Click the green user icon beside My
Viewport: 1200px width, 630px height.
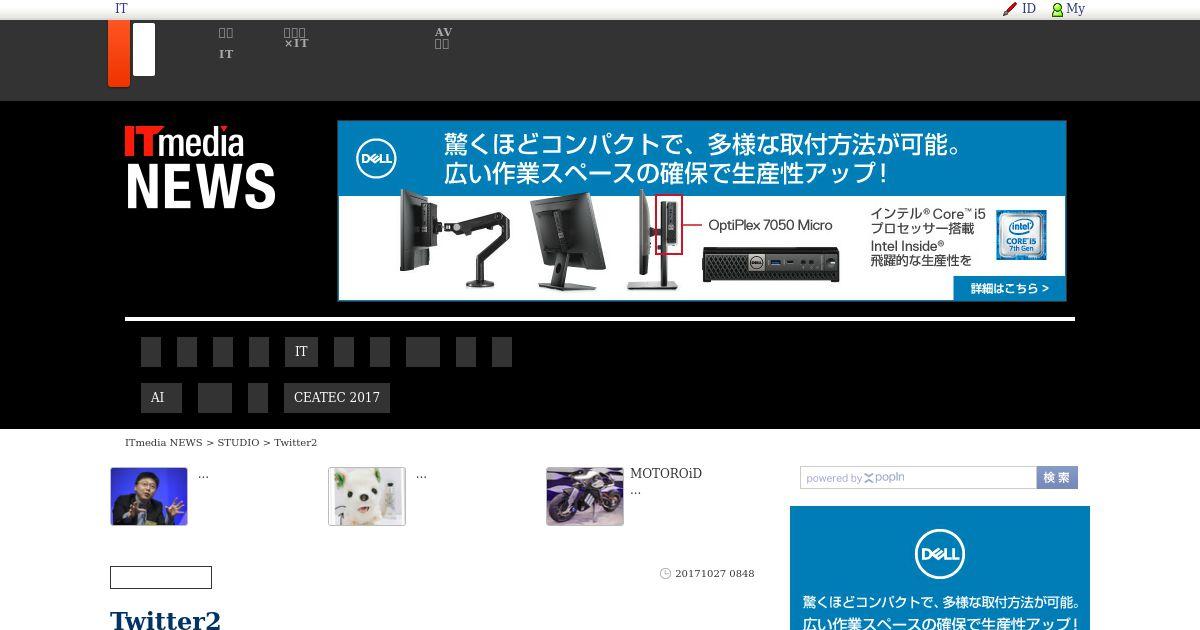pos(1057,9)
